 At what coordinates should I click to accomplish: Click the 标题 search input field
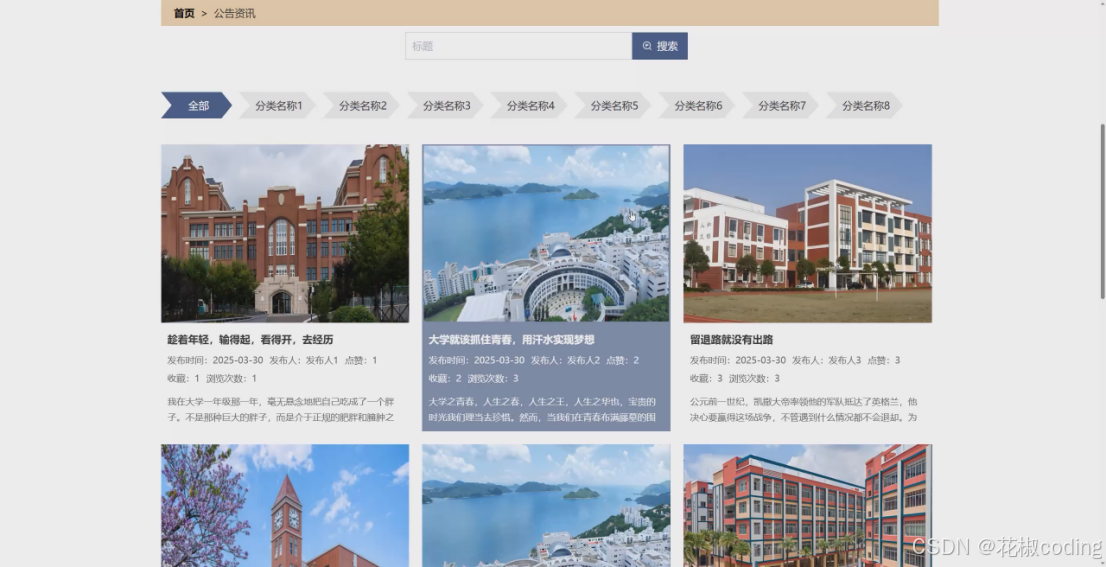(518, 46)
